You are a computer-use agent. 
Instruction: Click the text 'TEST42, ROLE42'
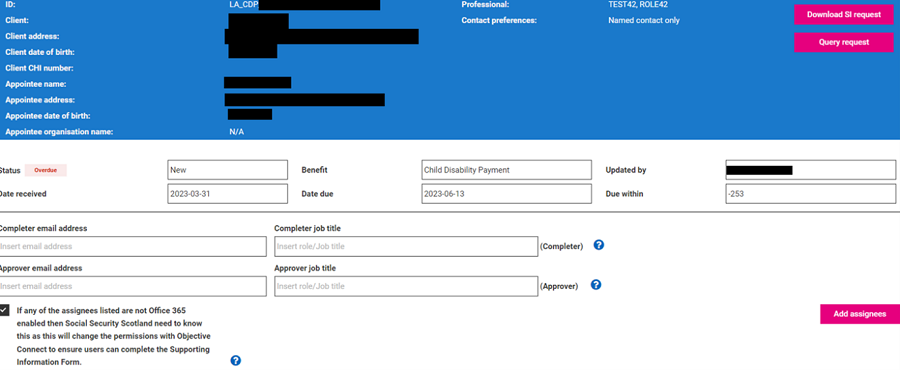pos(638,5)
